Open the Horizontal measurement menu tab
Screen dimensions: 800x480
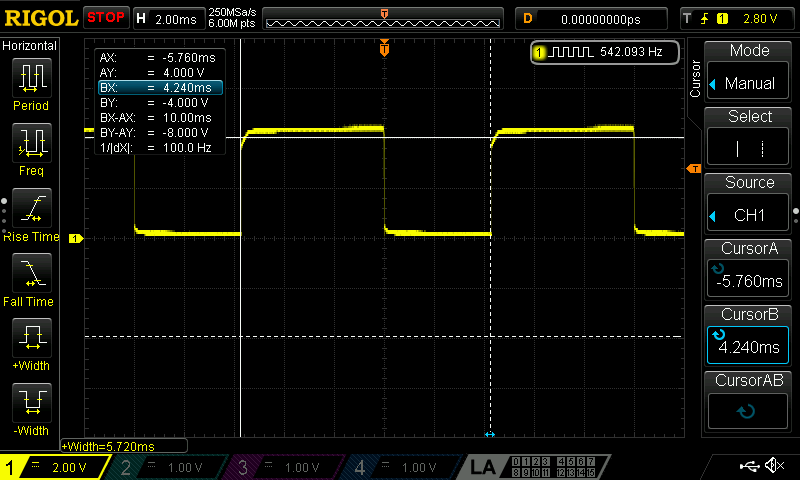click(x=30, y=46)
